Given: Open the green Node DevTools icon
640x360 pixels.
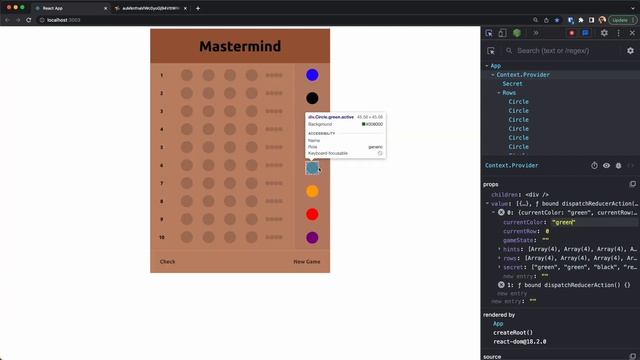Looking at the screenshot, I should (x=517, y=33).
